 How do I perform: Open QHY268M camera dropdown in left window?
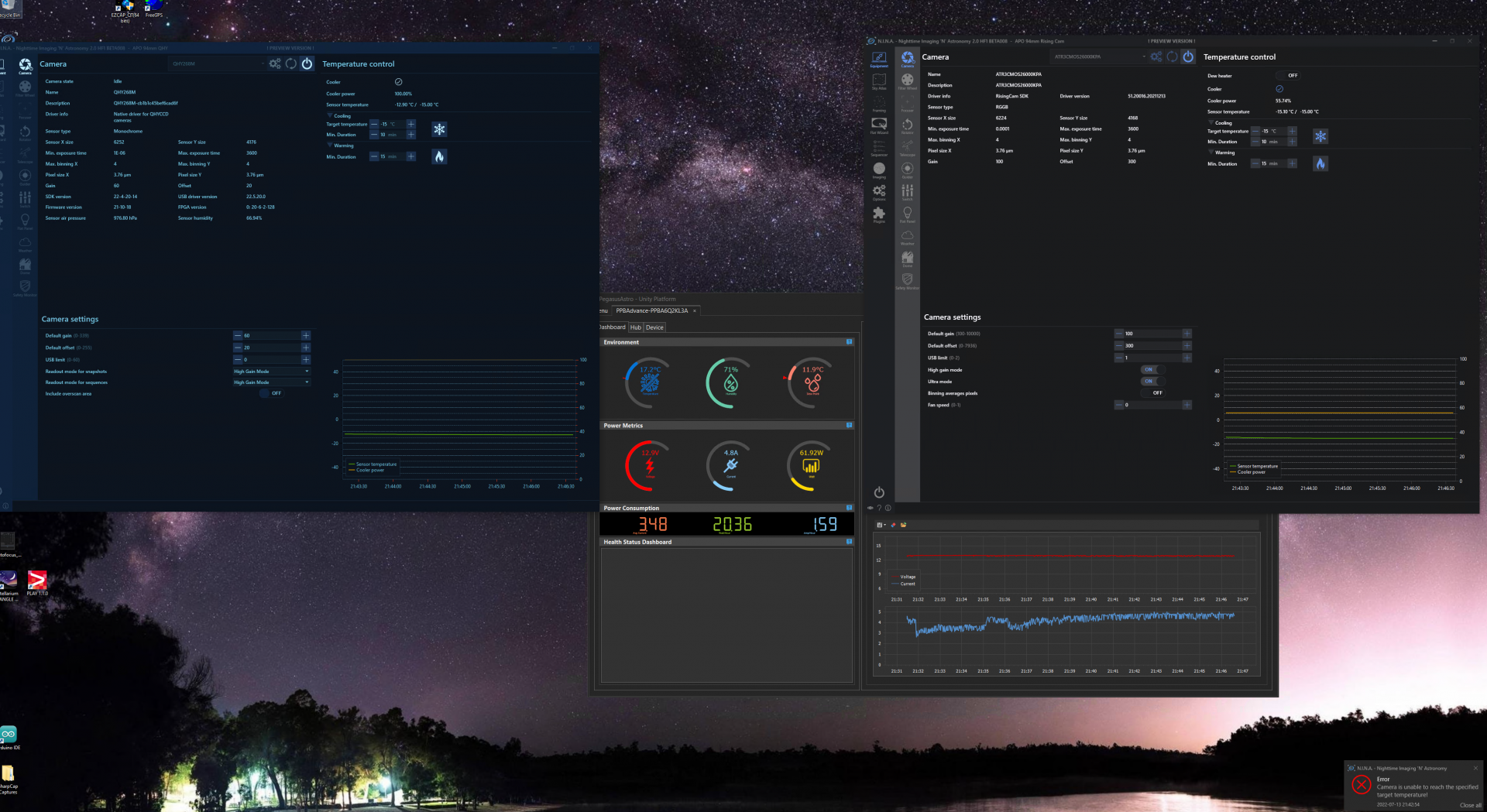coord(217,63)
